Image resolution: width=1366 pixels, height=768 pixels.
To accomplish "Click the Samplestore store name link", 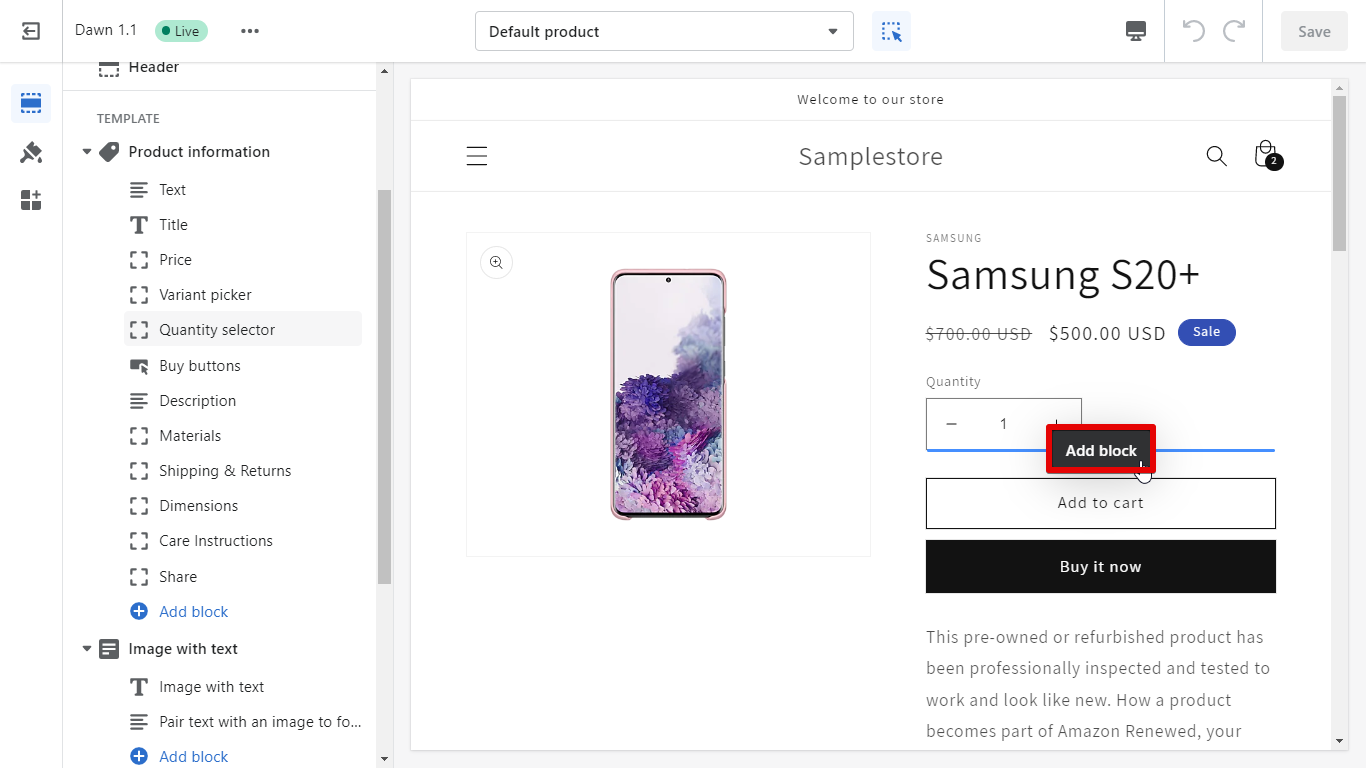I will (870, 156).
